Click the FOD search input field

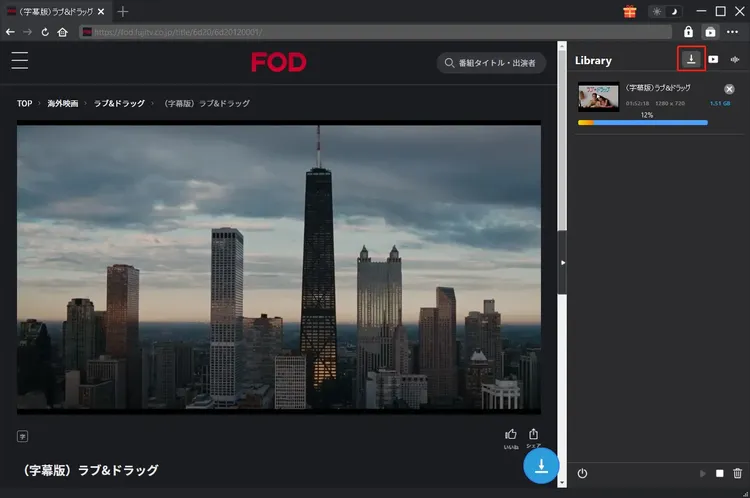[x=492, y=63]
